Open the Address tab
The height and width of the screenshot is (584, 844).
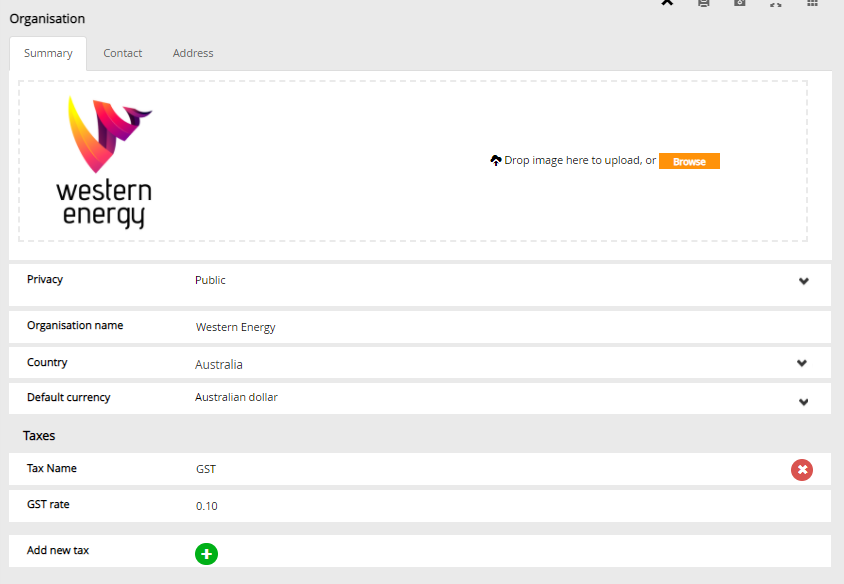point(193,53)
